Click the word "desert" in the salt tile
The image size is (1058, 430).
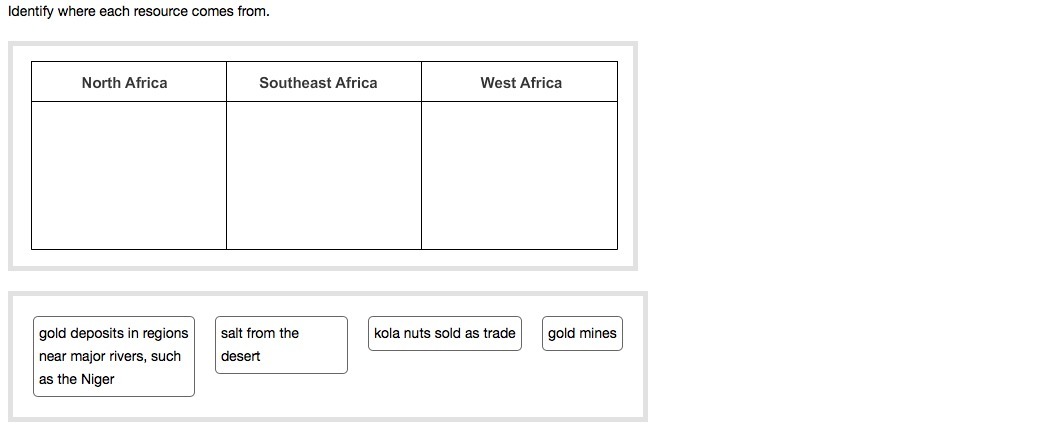[241, 356]
